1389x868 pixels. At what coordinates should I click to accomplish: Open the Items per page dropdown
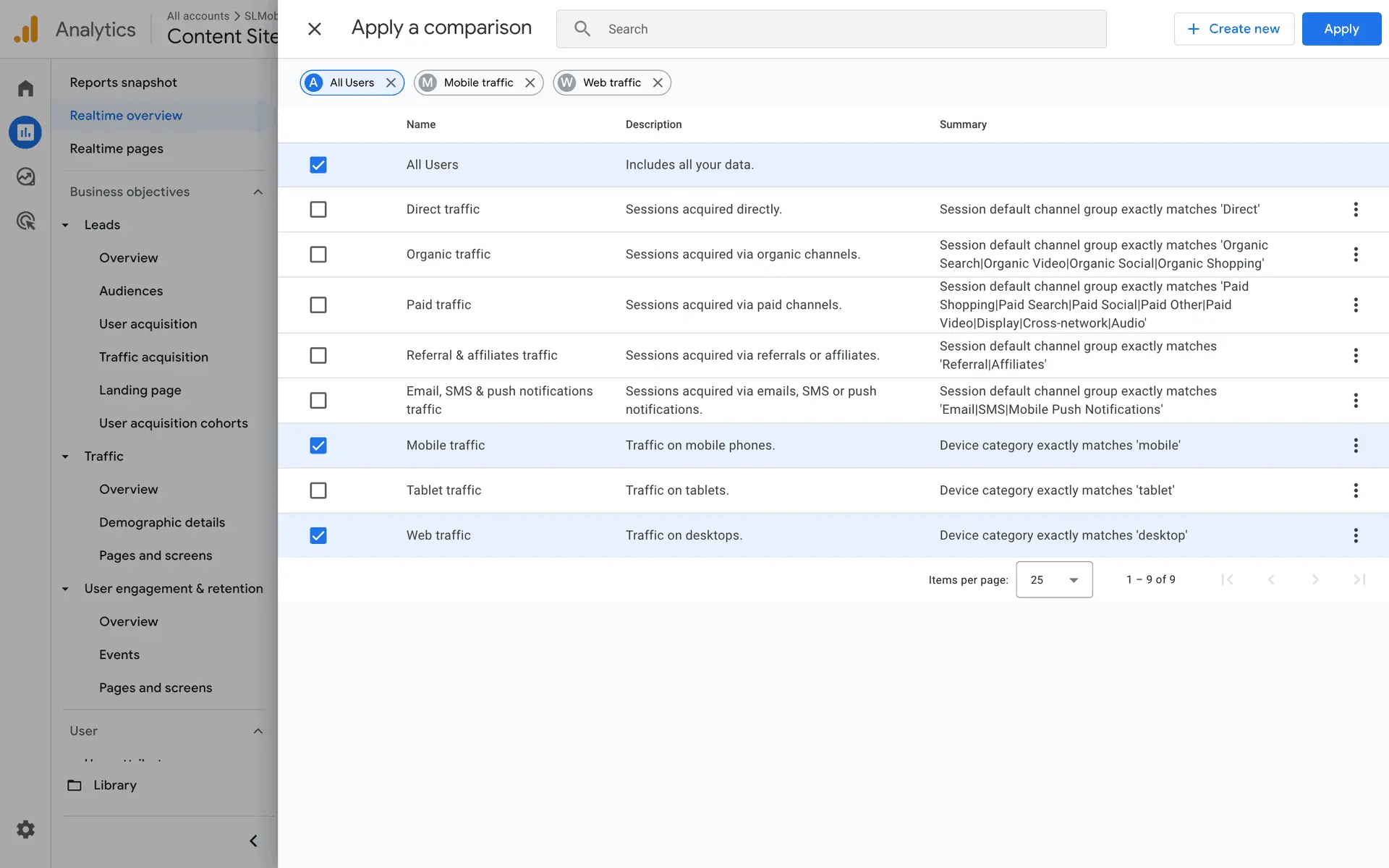pyautogui.click(x=1054, y=579)
